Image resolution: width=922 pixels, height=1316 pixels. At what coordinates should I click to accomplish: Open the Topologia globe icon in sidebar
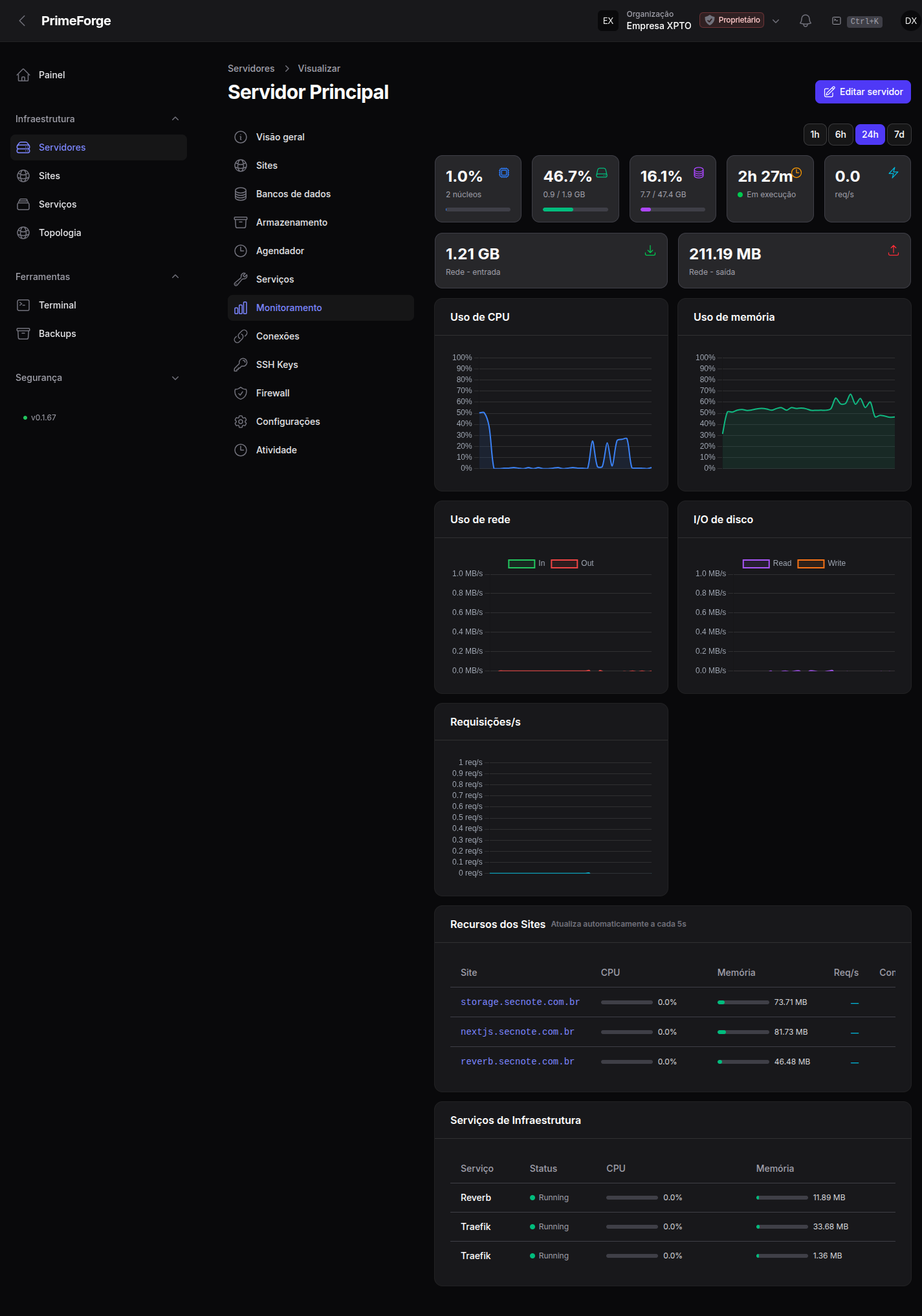point(23,233)
